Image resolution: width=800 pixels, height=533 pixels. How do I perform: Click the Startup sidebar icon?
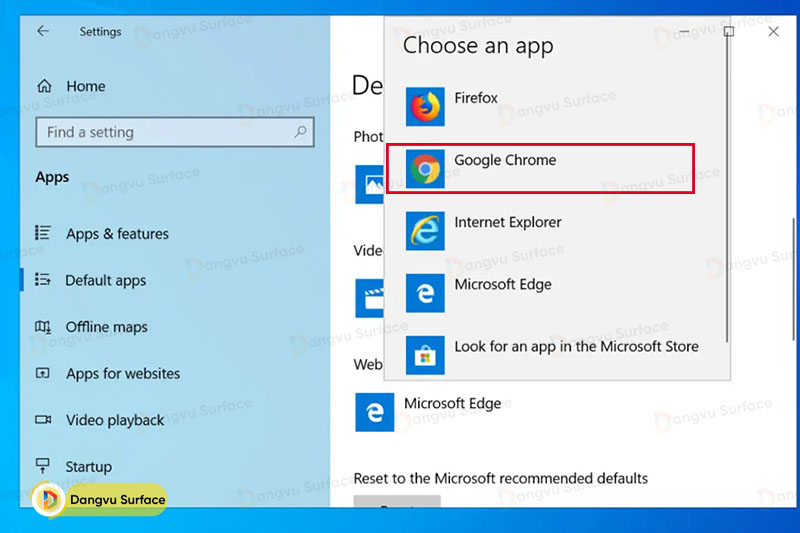[43, 465]
